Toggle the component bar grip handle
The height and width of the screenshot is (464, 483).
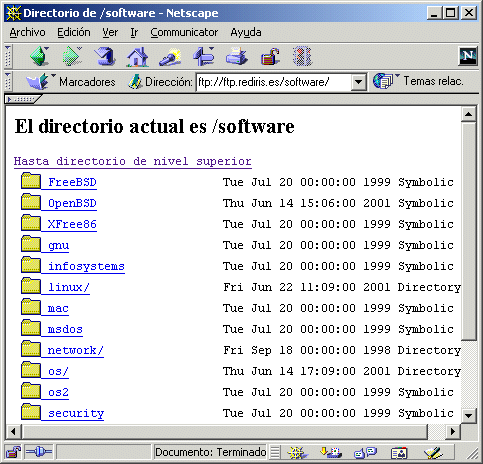pos(275,452)
